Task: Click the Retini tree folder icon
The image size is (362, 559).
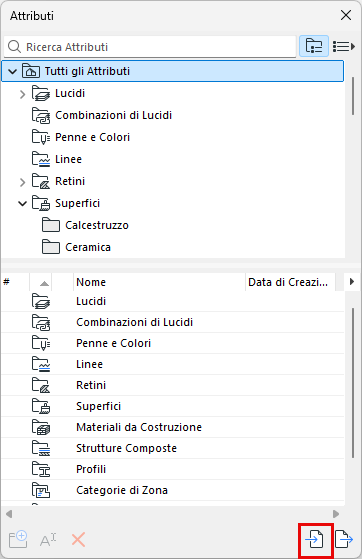Action: tap(41, 181)
